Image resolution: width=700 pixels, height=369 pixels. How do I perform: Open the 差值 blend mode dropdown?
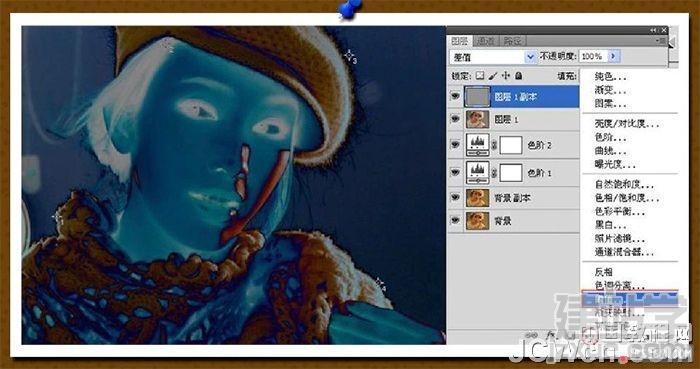coord(493,57)
